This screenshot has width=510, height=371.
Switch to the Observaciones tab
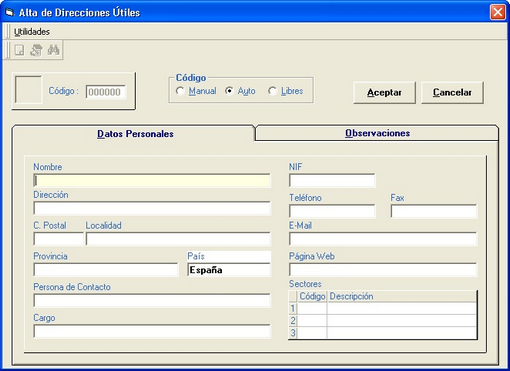point(377,133)
